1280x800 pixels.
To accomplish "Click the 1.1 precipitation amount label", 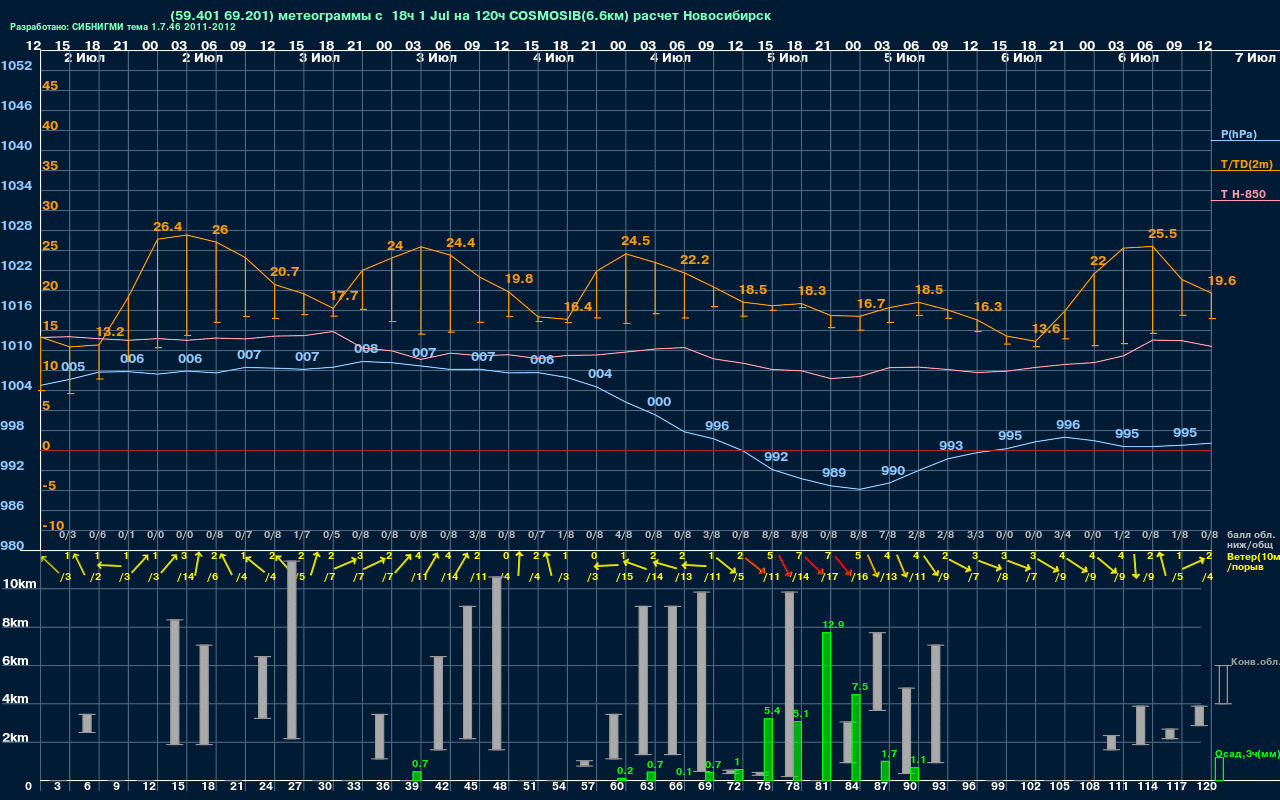I will pos(918,760).
